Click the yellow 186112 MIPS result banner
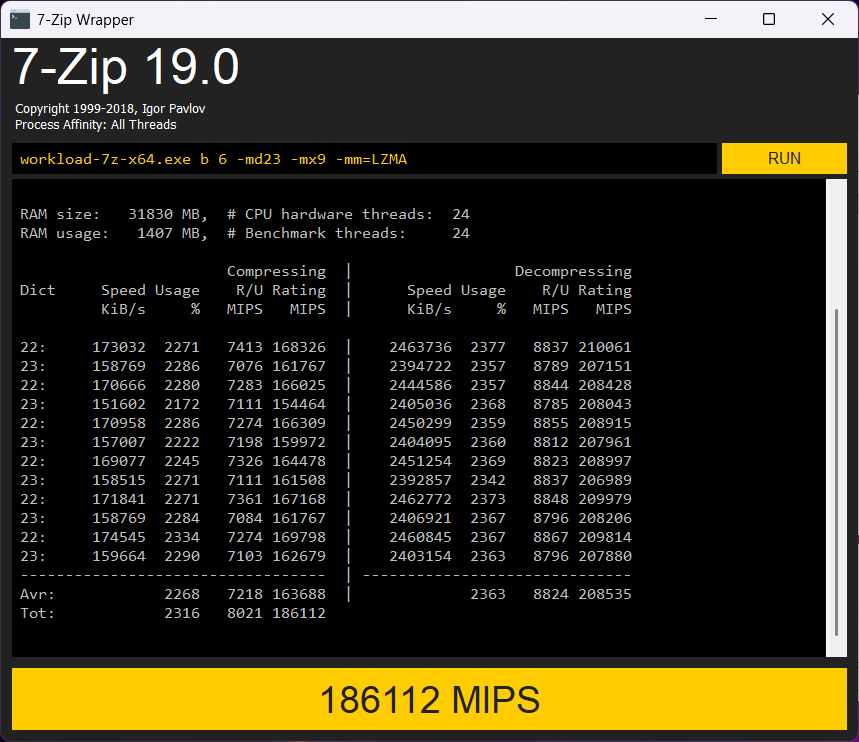Viewport: 859px width, 742px height. coord(430,699)
